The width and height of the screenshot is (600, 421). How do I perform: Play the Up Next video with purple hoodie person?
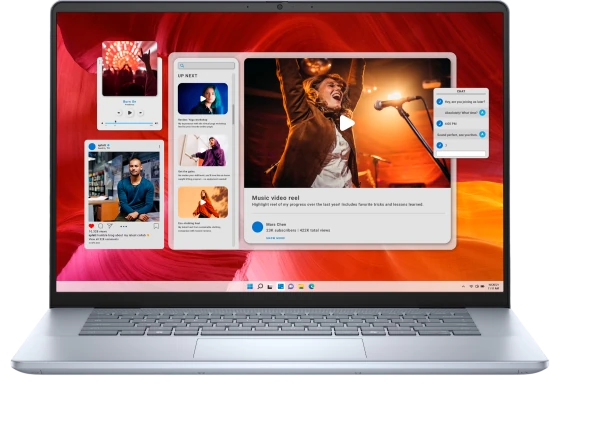[x=203, y=150]
